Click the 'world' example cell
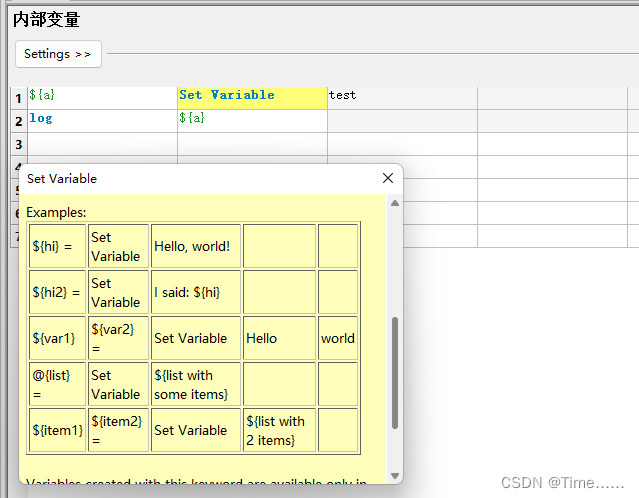639x498 pixels. coord(338,338)
